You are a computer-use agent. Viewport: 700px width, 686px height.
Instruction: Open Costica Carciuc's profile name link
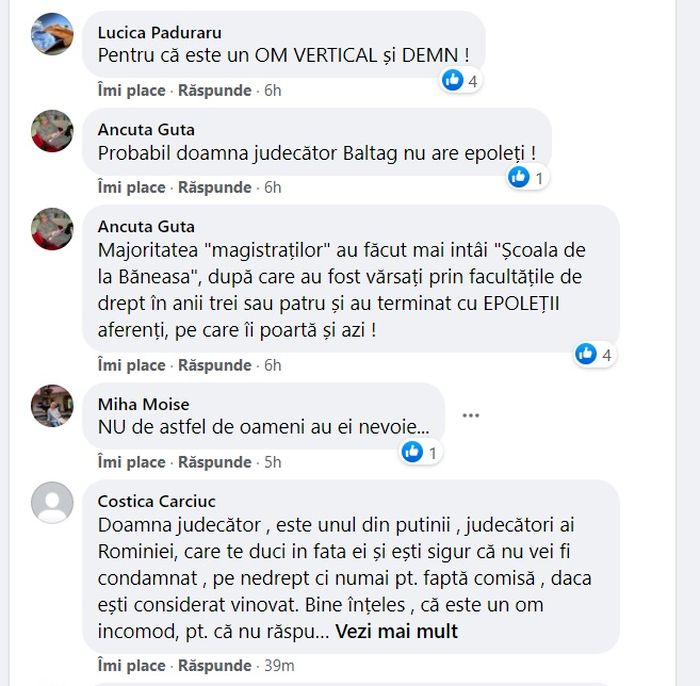[157, 501]
